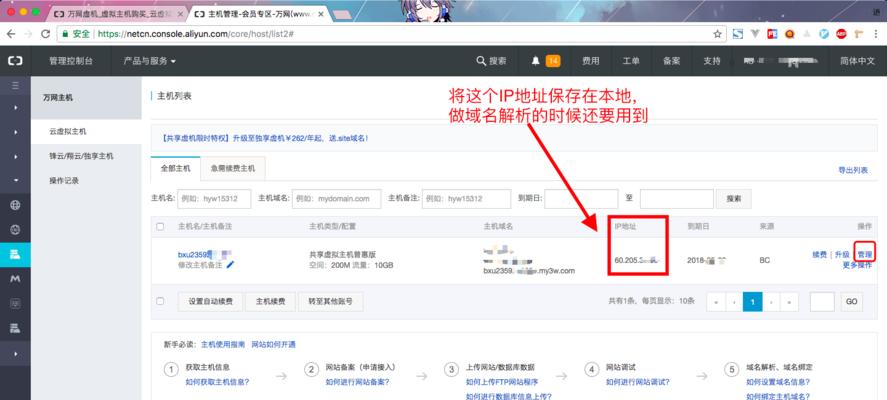This screenshot has height=400, width=887.
Task: Open the M-shaped icon in the sidebar
Action: [x=15, y=279]
